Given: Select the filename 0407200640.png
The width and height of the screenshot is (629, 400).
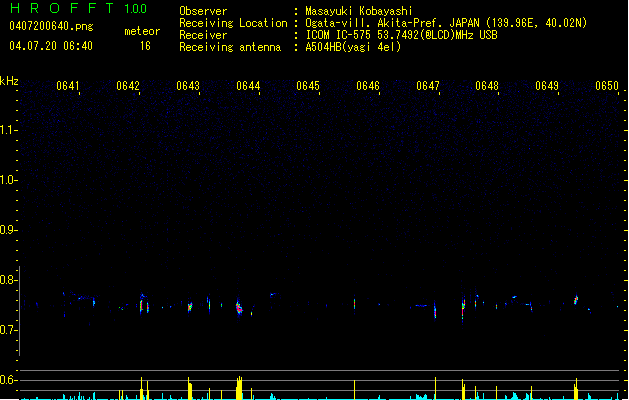Looking at the screenshot, I should click(51, 26).
